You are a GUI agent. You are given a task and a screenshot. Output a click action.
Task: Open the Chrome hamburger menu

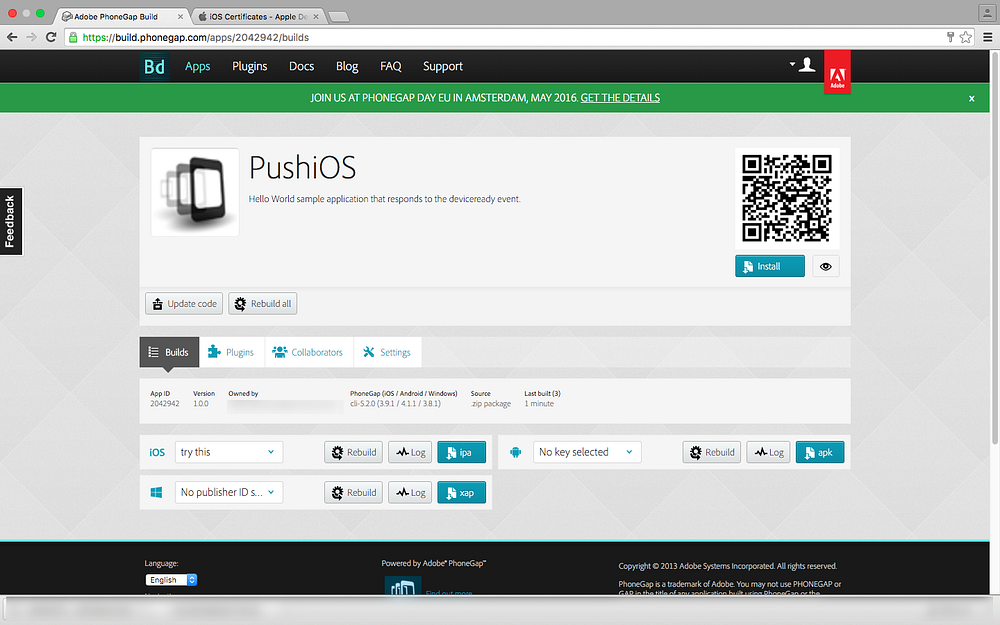987,37
